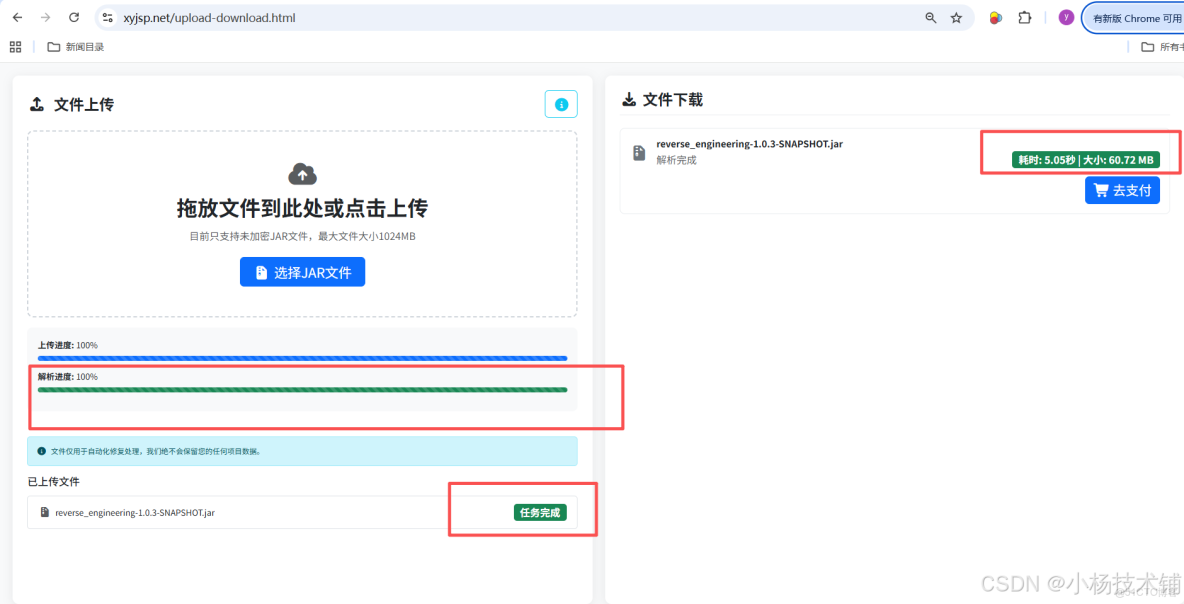Click the 选择JAR文件 upload button
Viewport: 1184px width, 604px height.
click(x=302, y=271)
